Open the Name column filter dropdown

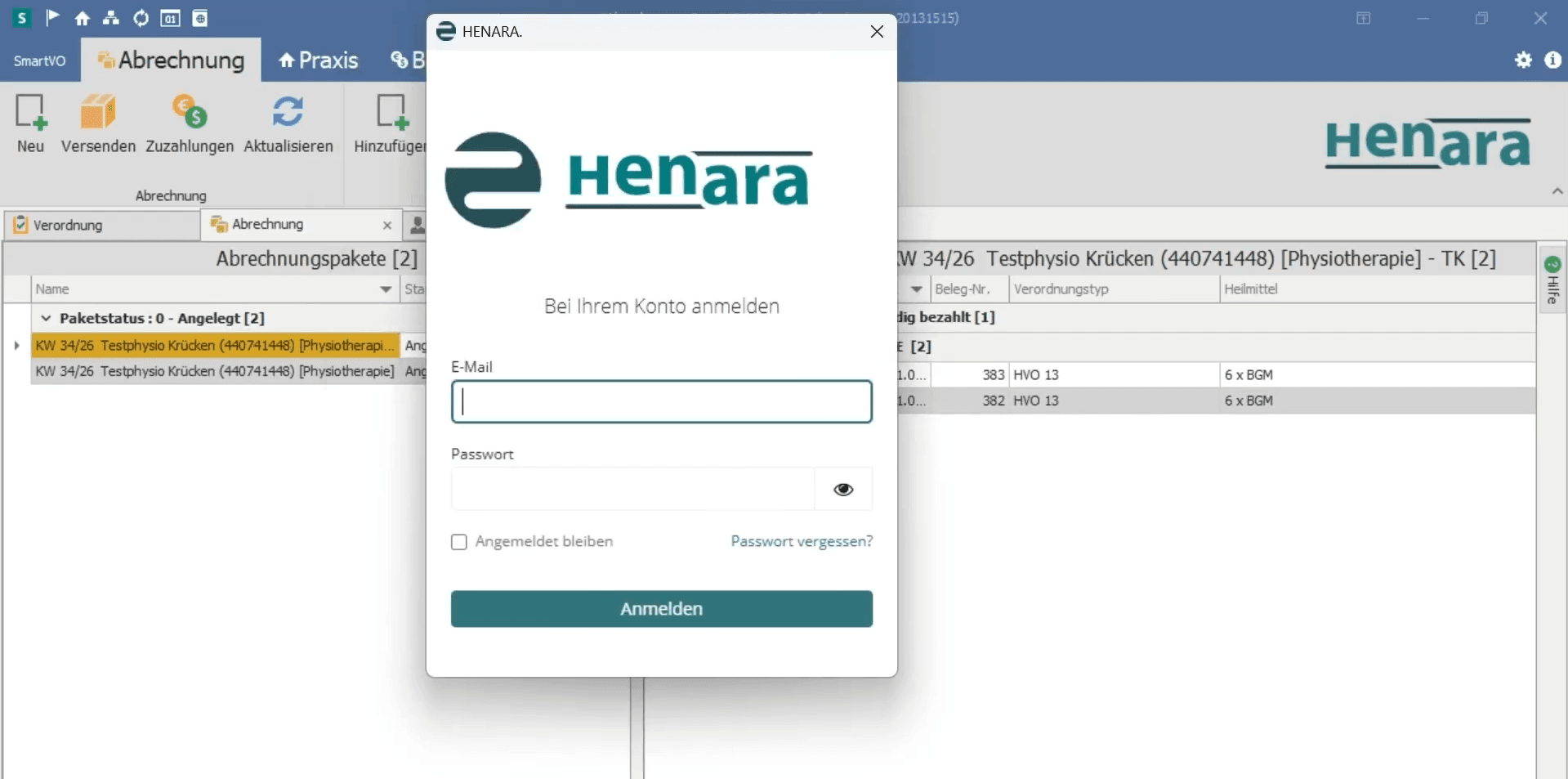pyautogui.click(x=386, y=289)
